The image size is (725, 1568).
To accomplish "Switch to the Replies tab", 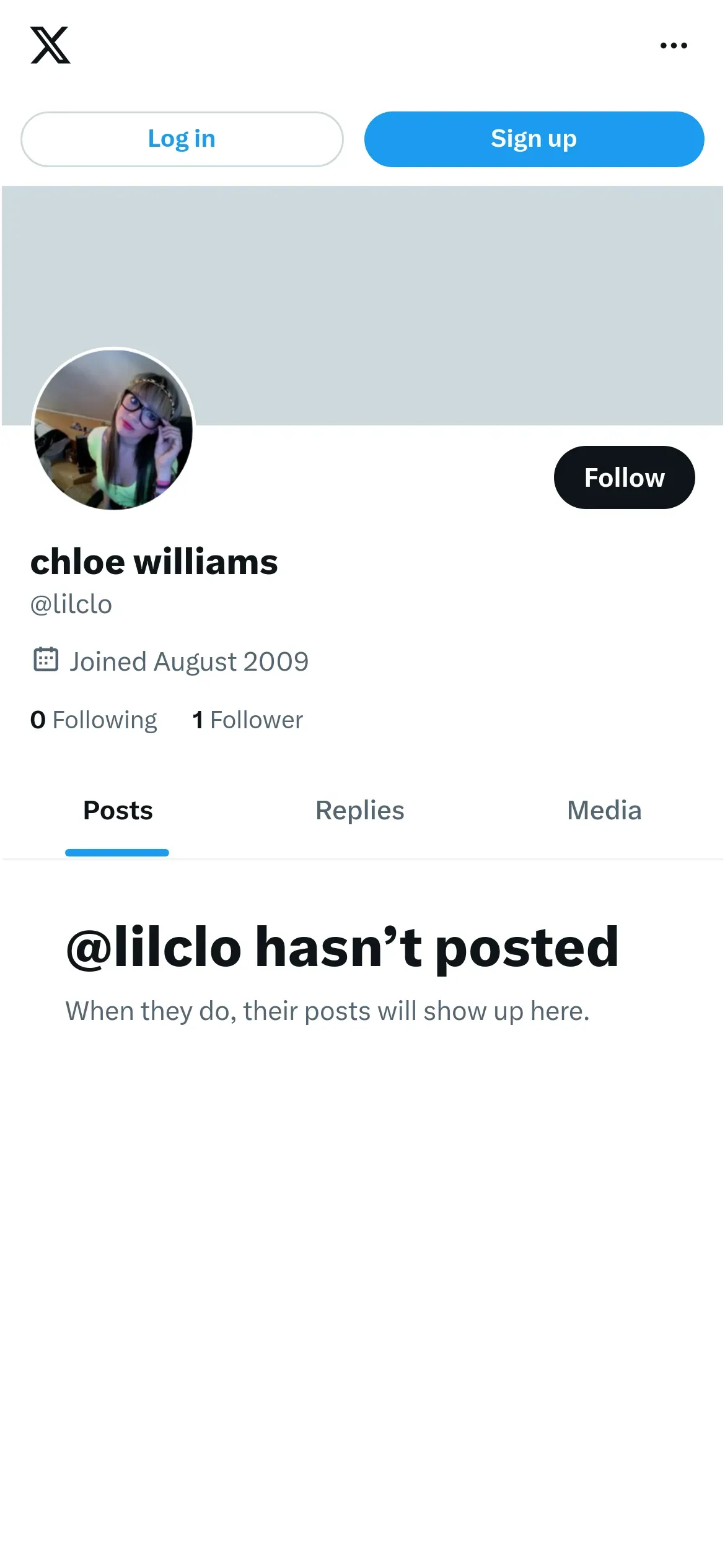I will coord(360,811).
